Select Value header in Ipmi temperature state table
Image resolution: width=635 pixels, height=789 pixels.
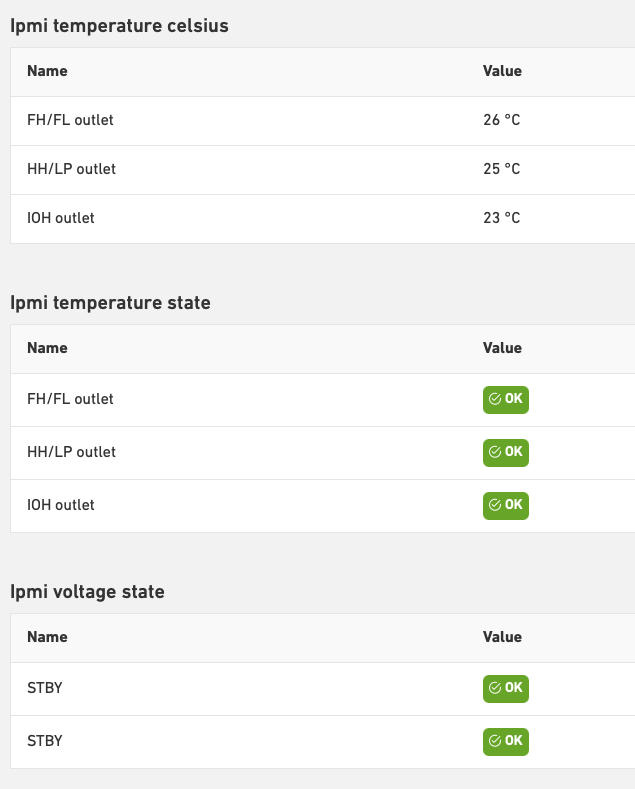pos(502,348)
